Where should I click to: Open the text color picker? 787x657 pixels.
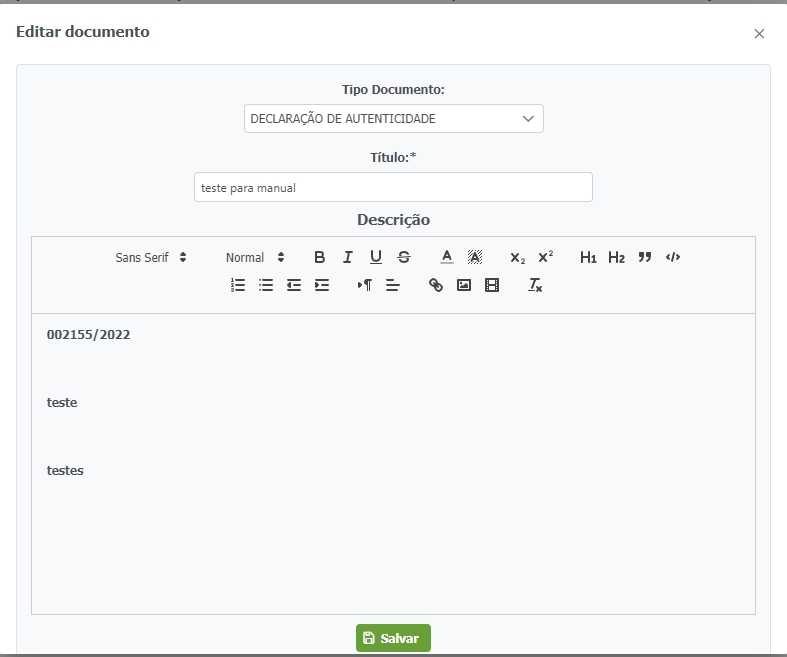pos(447,257)
